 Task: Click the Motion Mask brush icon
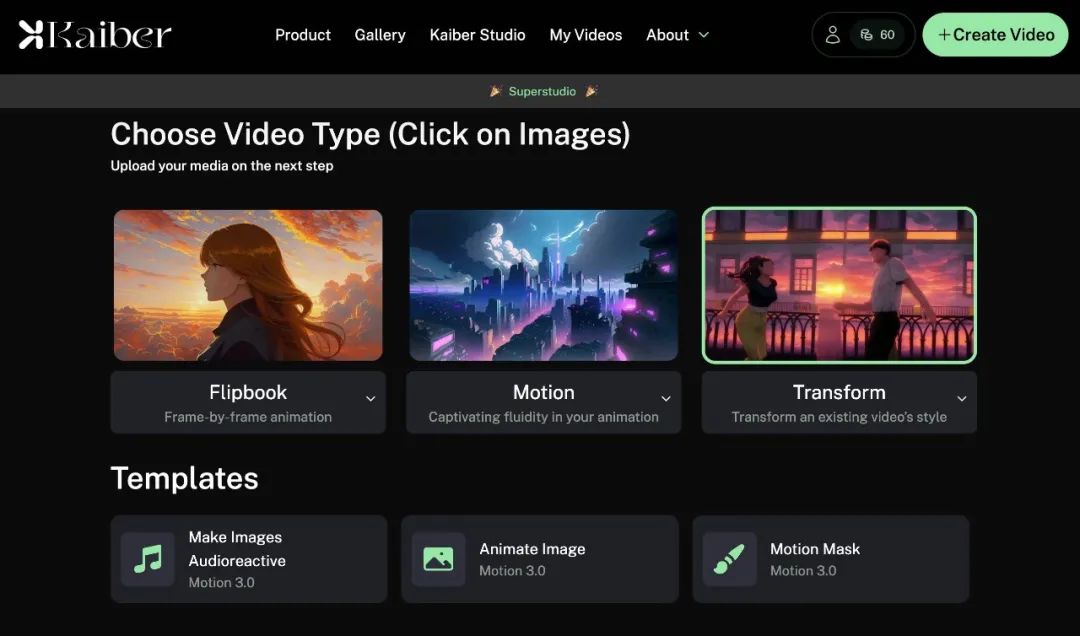pos(729,559)
